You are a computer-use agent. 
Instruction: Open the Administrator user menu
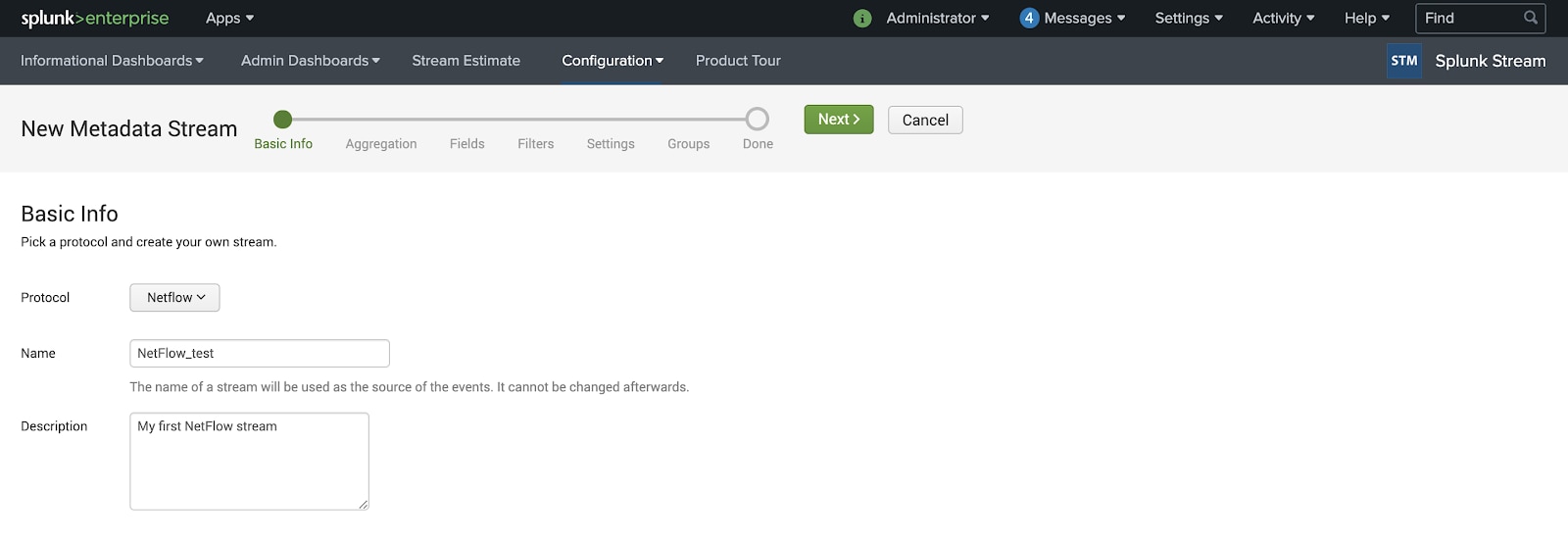938,18
